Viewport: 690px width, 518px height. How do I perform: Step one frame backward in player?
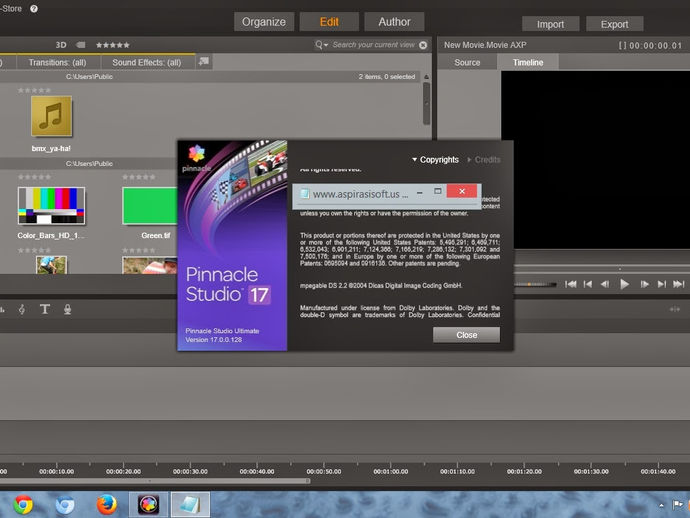click(605, 284)
